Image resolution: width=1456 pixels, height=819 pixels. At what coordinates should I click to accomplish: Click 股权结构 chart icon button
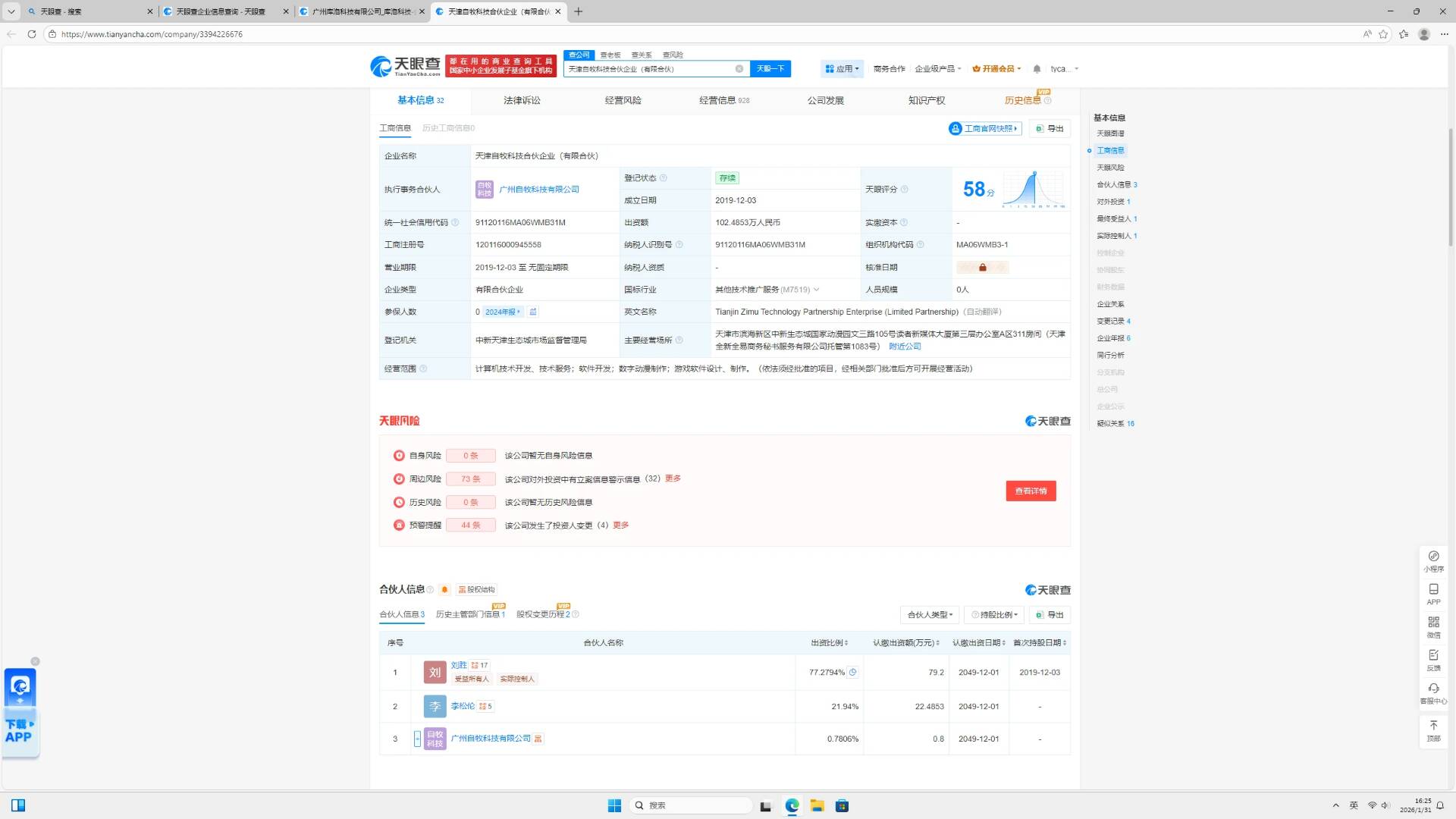[476, 590]
